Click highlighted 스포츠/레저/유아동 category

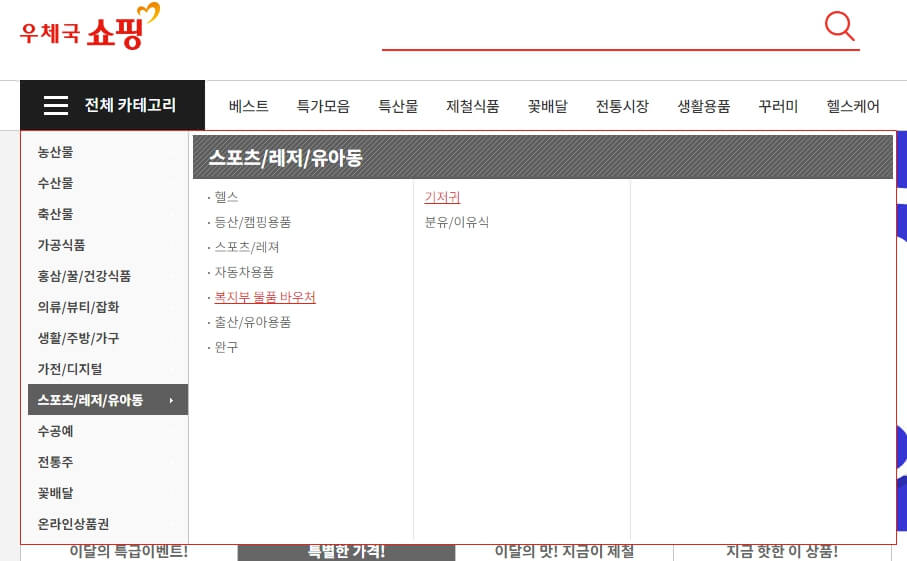click(108, 400)
